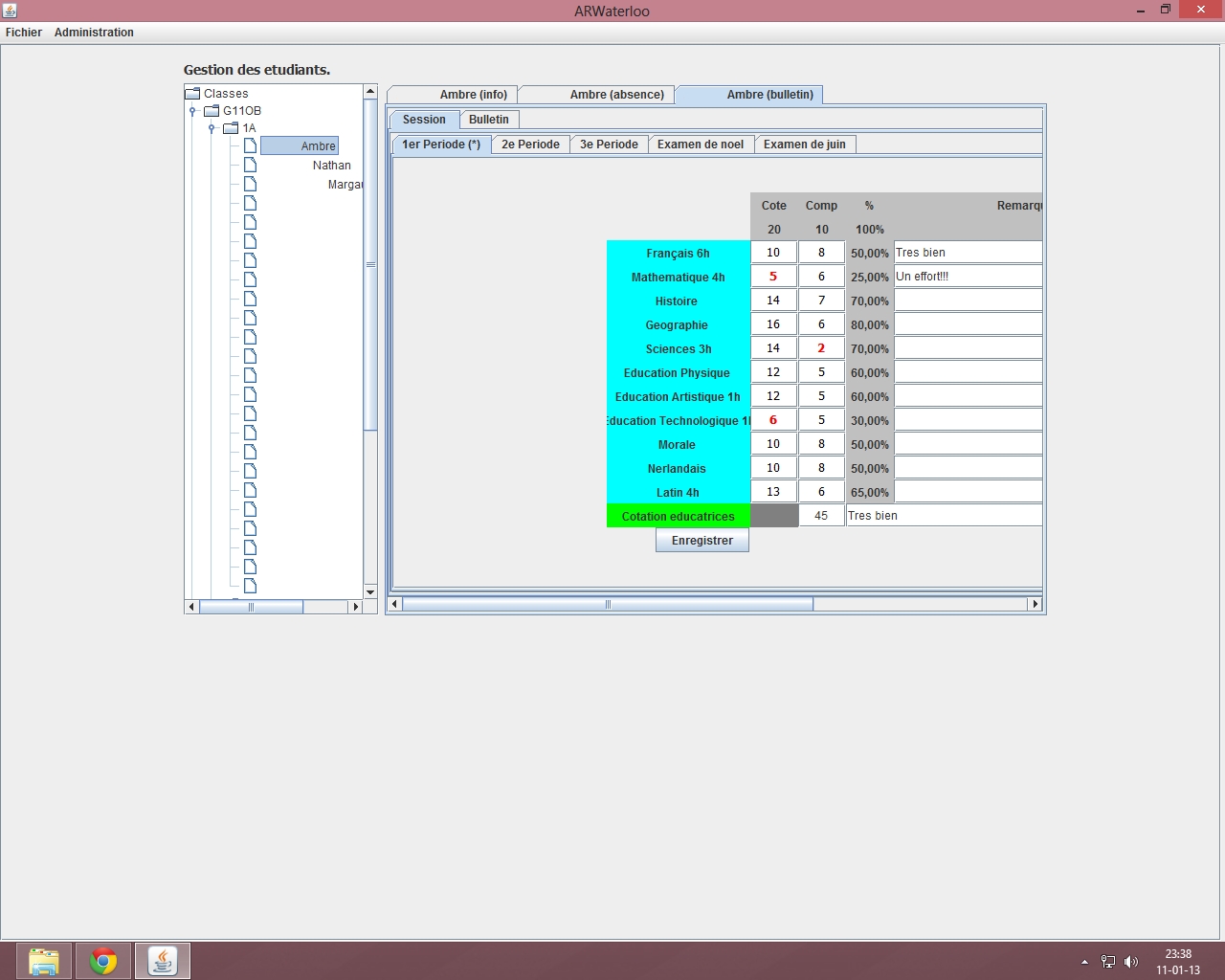This screenshot has width=1225, height=980.
Task: Select the 2e Periode tab
Action: [x=530, y=145]
